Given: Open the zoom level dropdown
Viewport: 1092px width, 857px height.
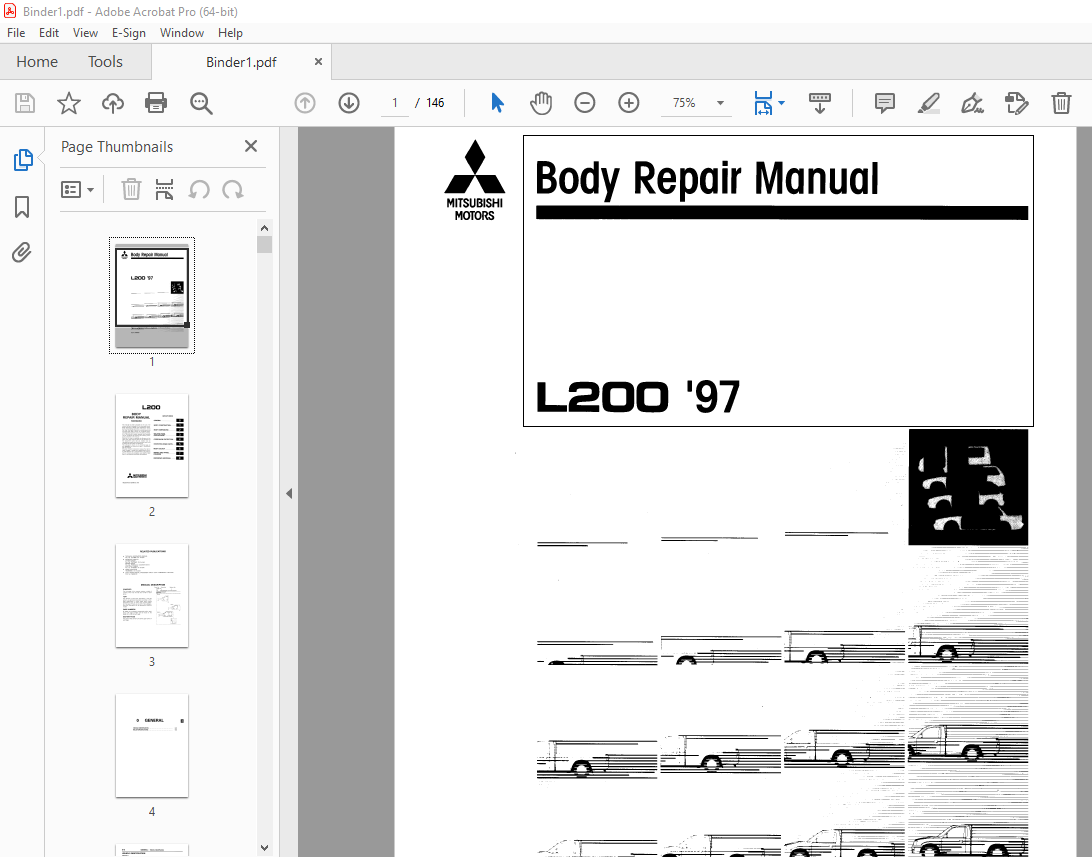Looking at the screenshot, I should [x=721, y=103].
